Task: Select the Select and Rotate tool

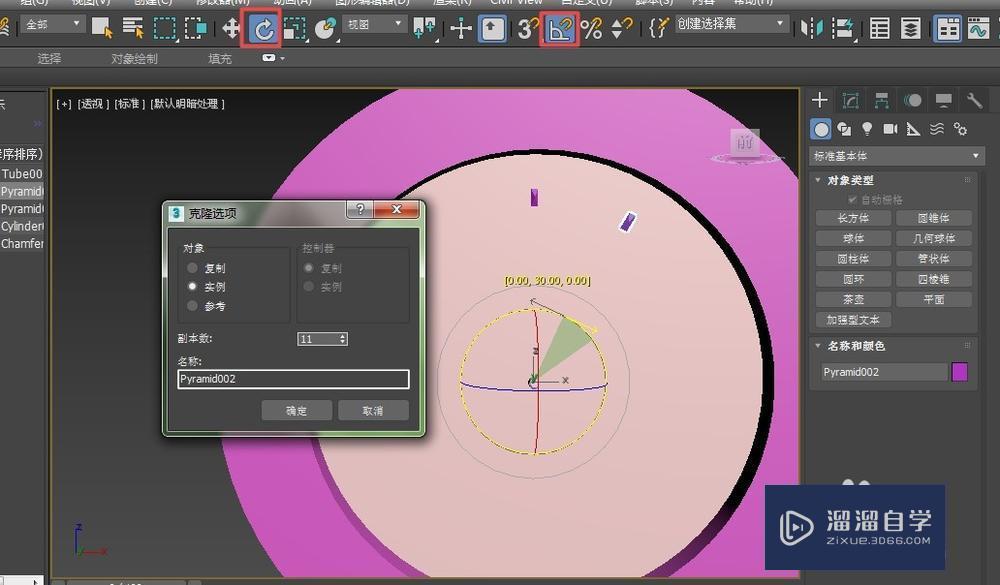Action: click(x=263, y=27)
